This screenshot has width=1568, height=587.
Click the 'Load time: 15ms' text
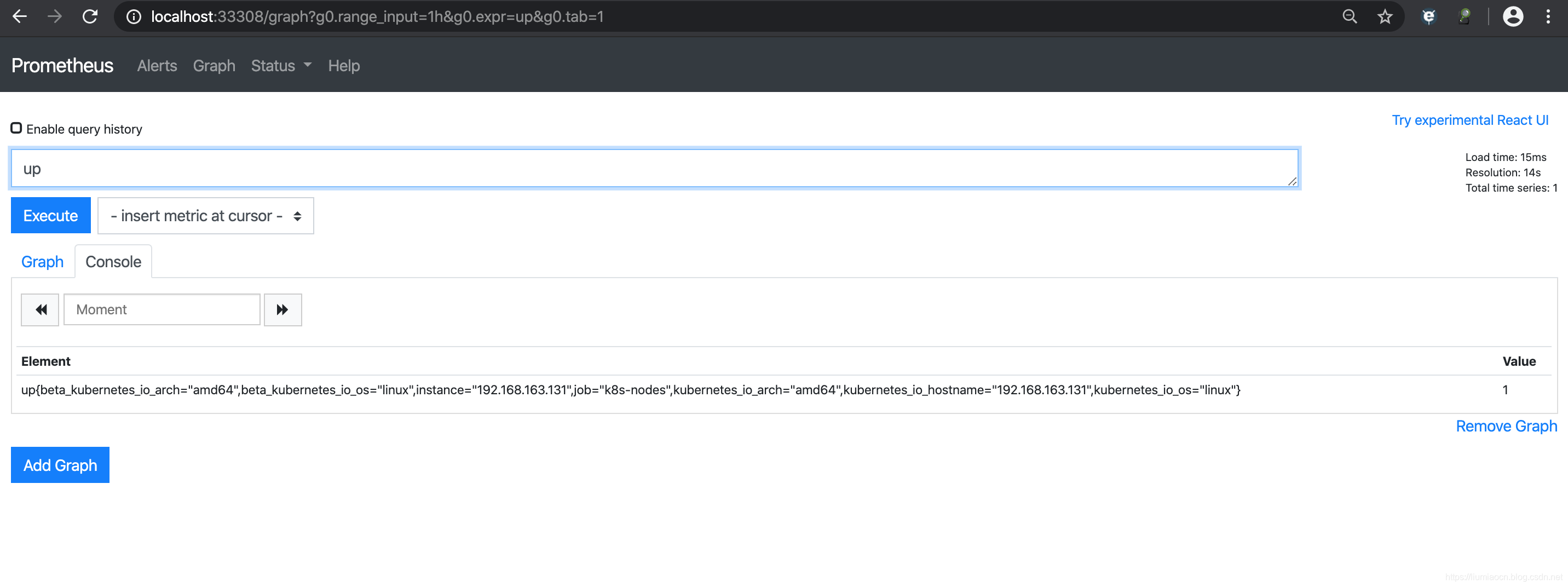coord(1505,157)
